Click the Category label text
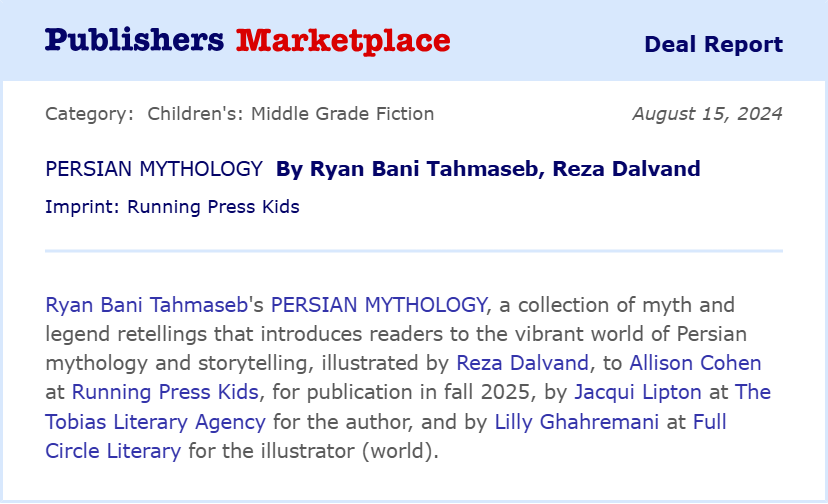 [89, 114]
